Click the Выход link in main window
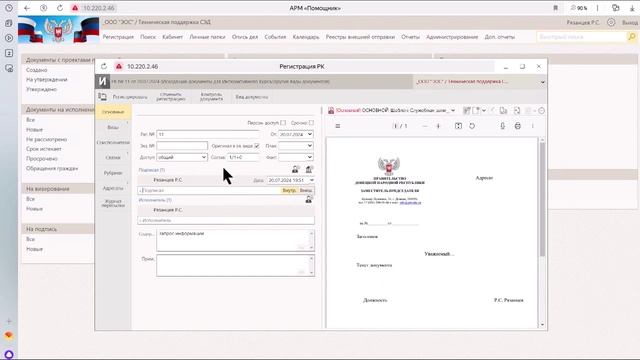Viewport: 640px width, 360px height. tap(630, 22)
